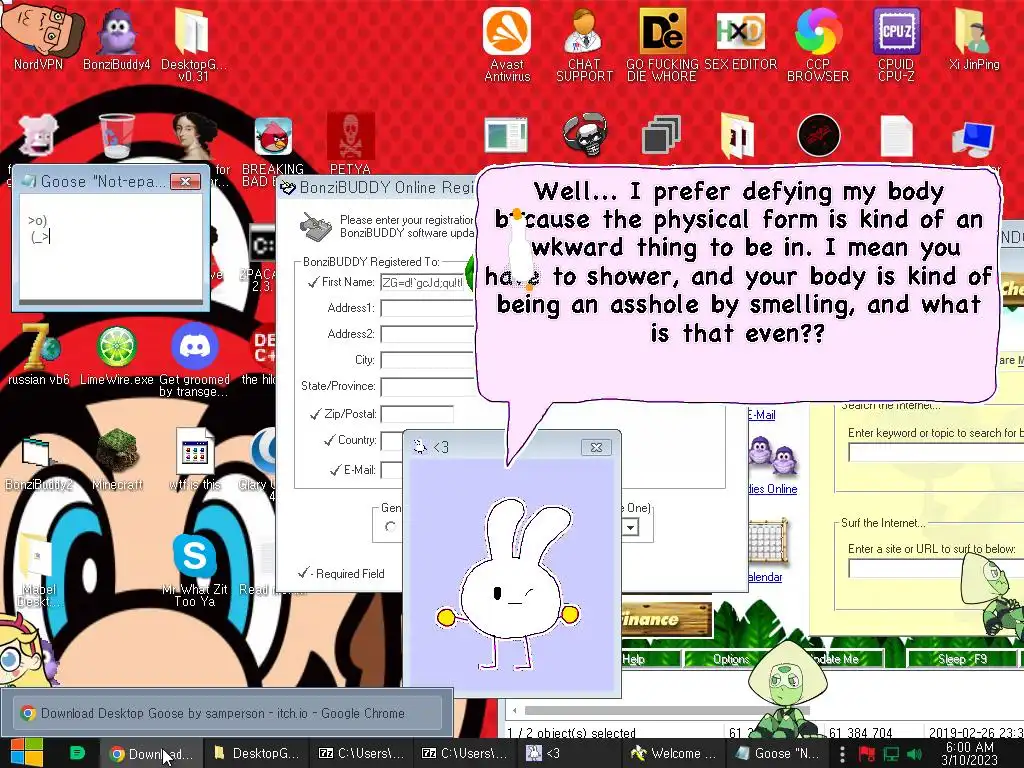Open the Calendar link
1024x768 pixels.
click(765, 577)
